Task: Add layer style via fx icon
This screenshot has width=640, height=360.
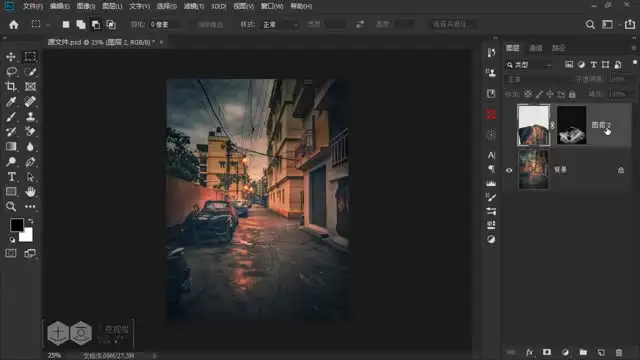Action: pos(529,352)
